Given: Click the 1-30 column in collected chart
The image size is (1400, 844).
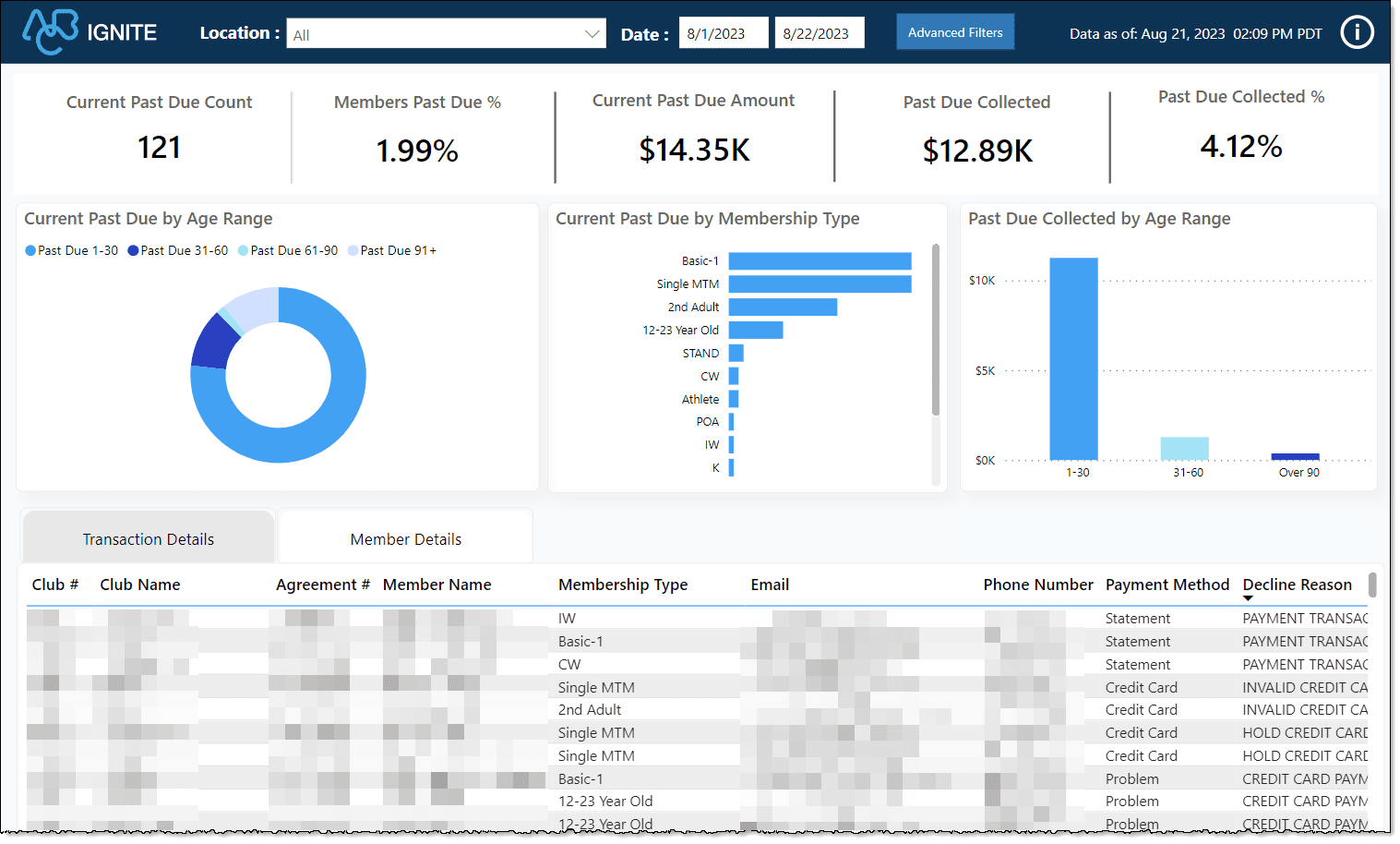Looking at the screenshot, I should click(1073, 358).
